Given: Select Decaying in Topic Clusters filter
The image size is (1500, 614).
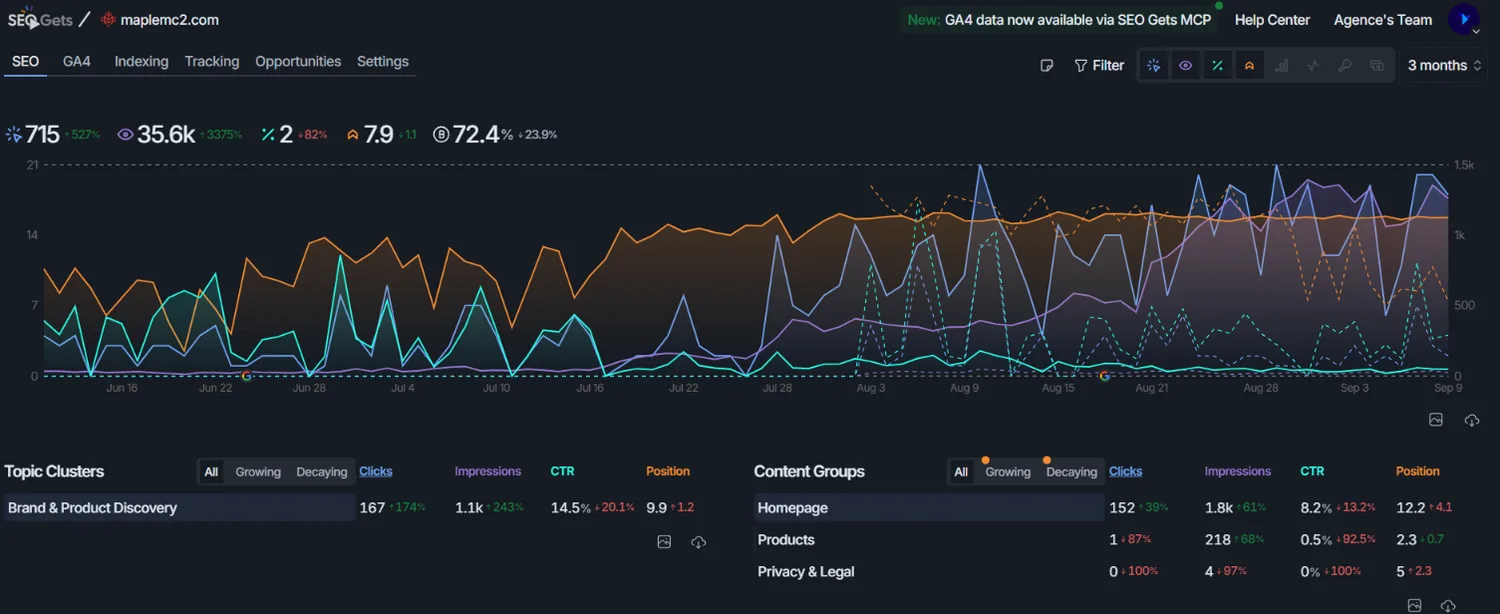Looking at the screenshot, I should (322, 472).
